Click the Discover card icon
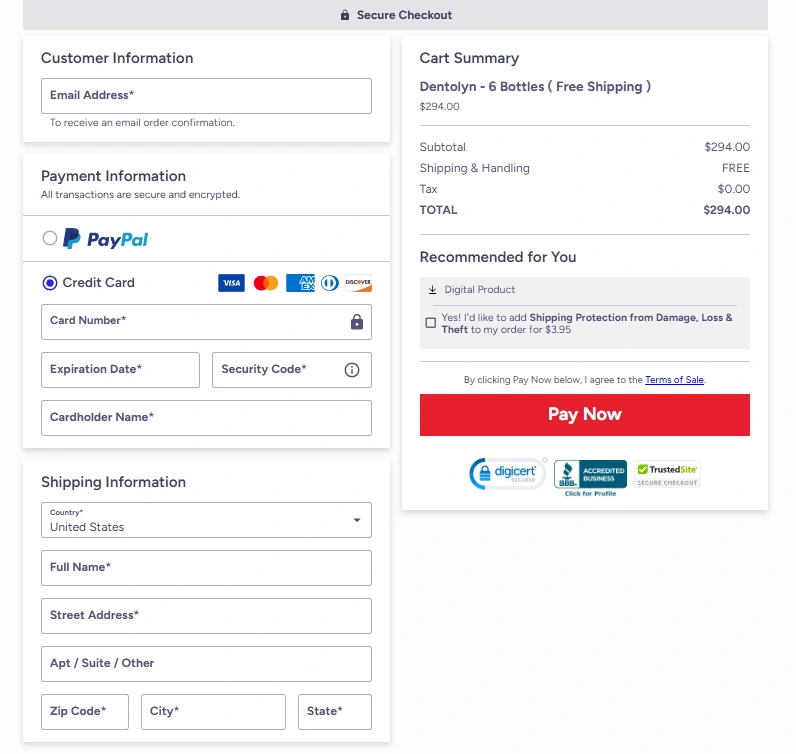The image size is (796, 754). coord(358,283)
